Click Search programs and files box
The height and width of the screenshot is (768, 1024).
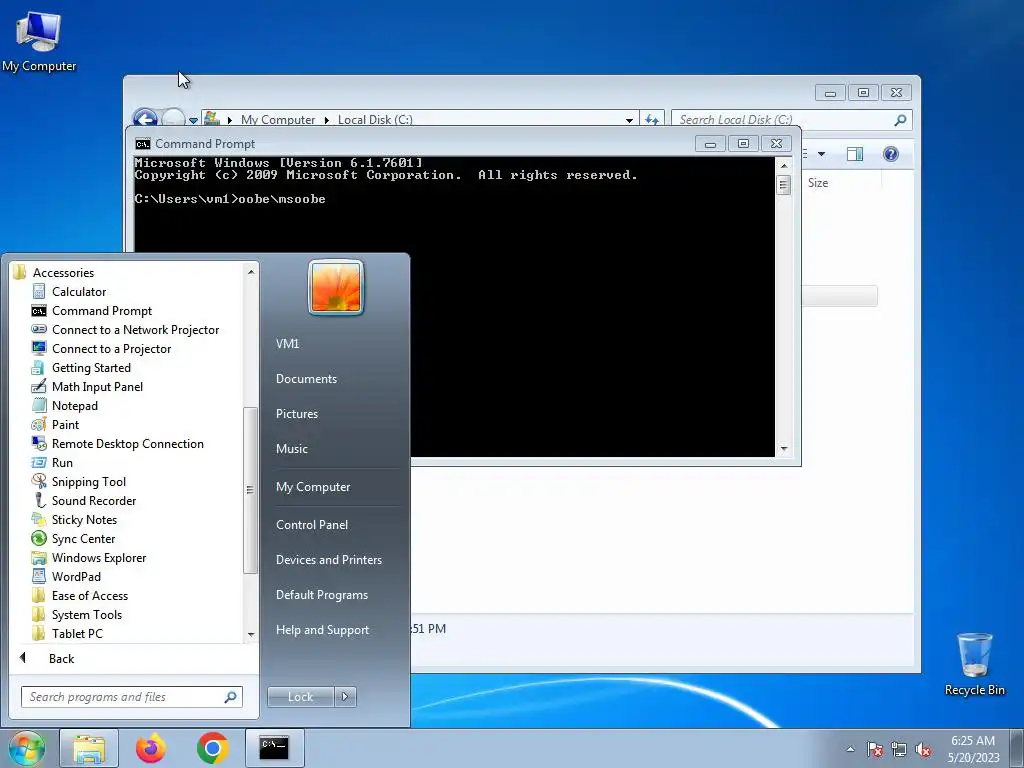[131, 697]
